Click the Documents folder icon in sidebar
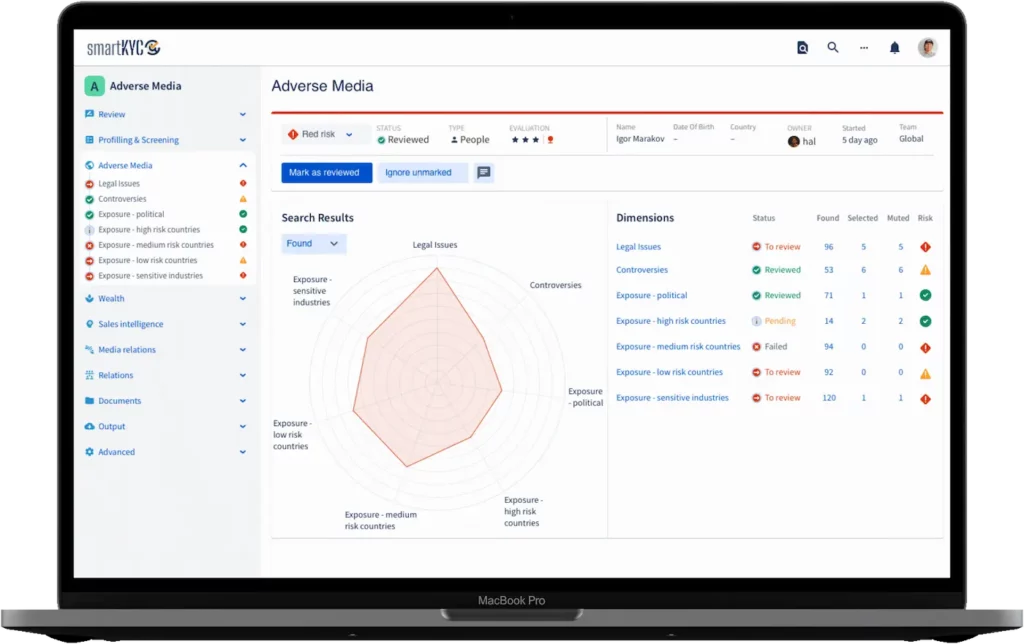 point(92,400)
